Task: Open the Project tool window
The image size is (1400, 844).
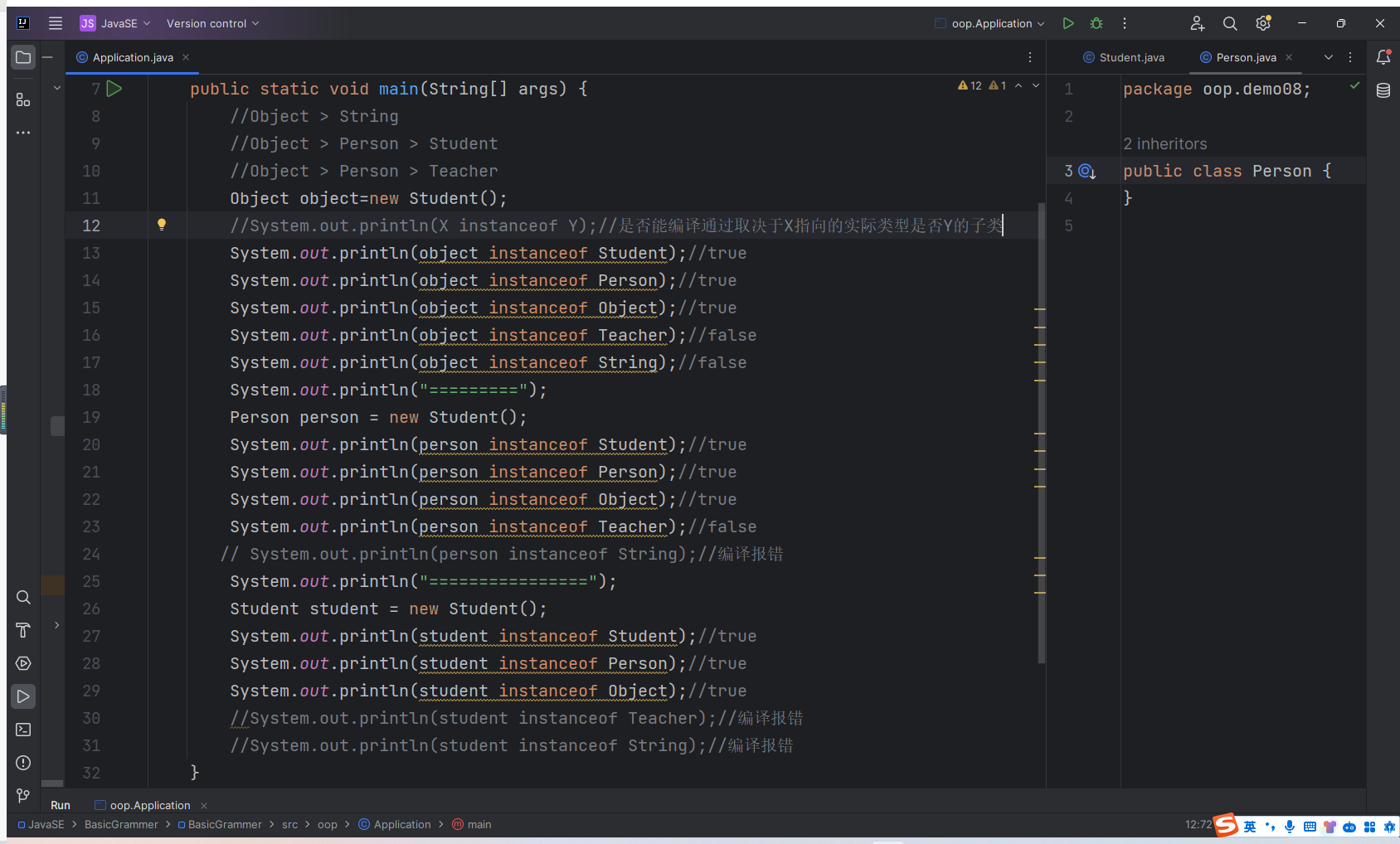Action: pos(23,57)
